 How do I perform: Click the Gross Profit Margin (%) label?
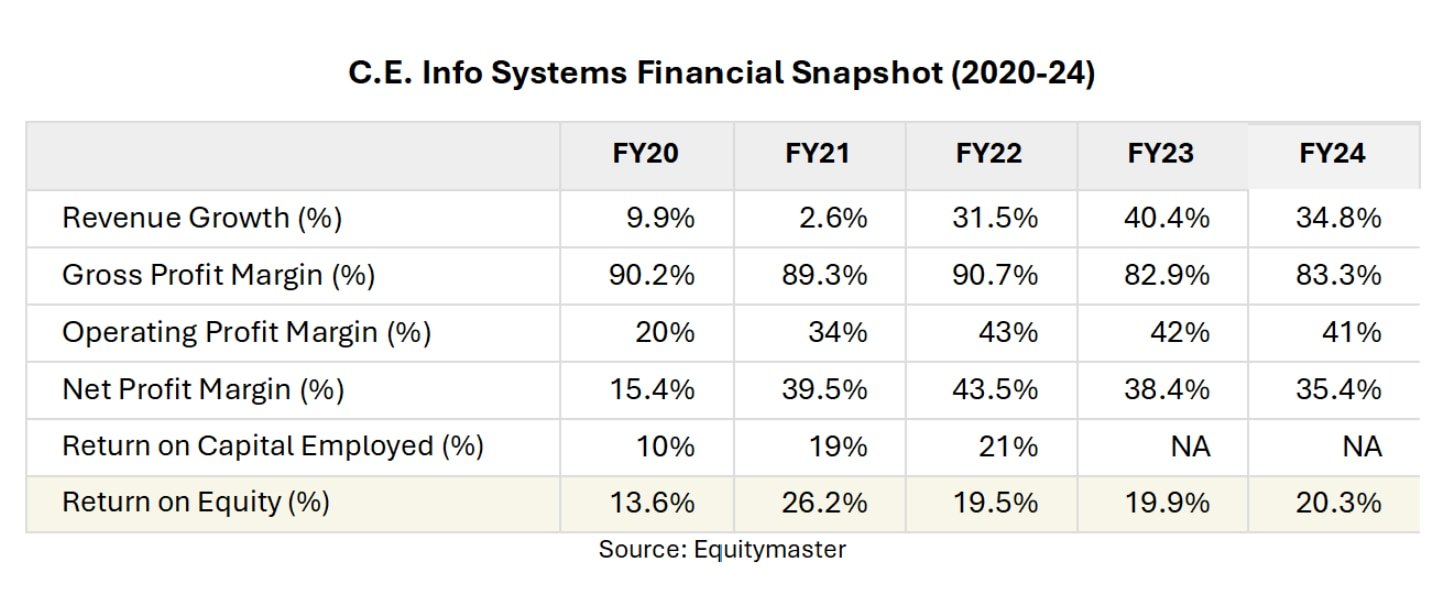pos(218,275)
